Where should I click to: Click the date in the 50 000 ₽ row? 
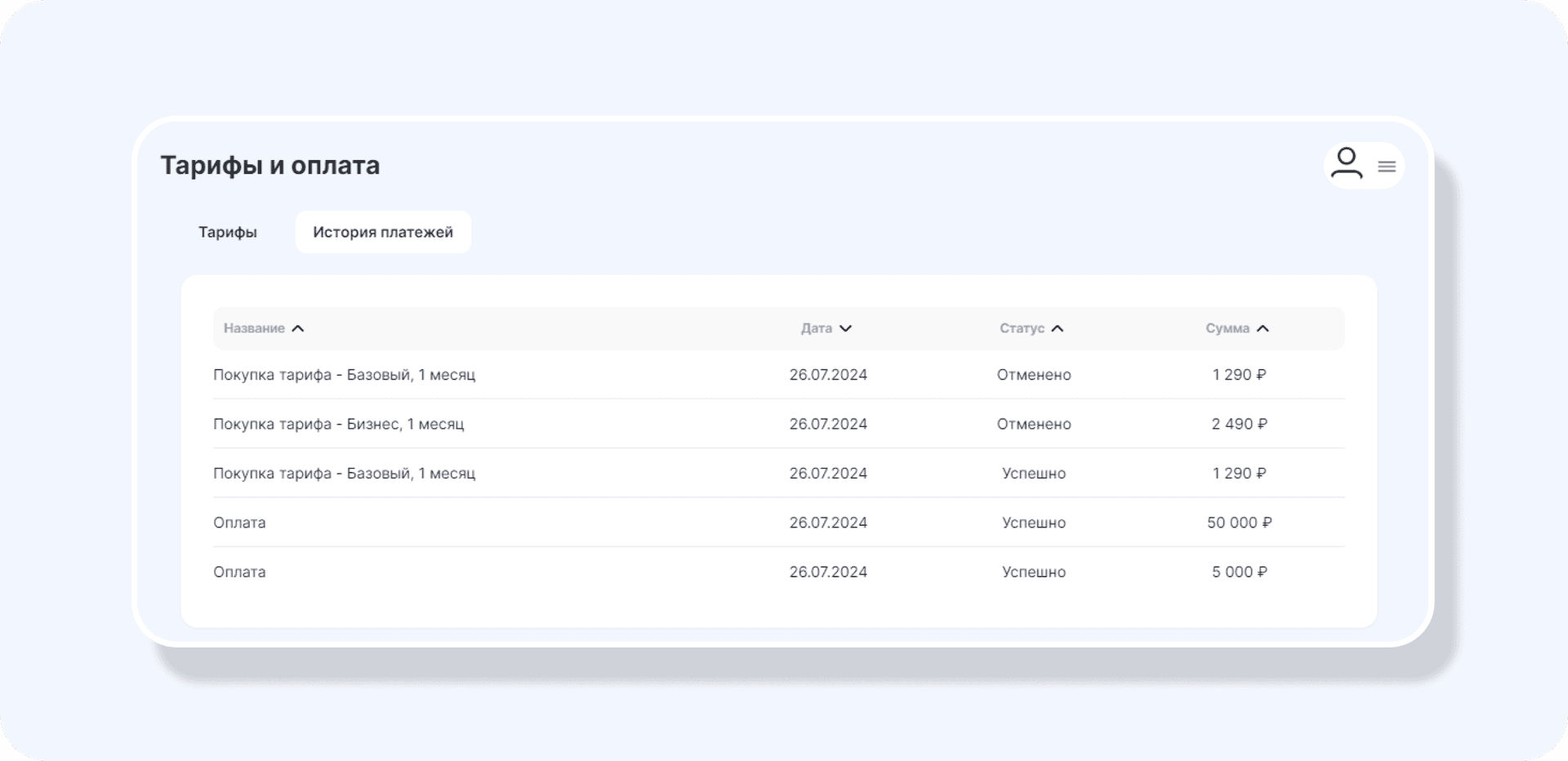click(x=828, y=523)
